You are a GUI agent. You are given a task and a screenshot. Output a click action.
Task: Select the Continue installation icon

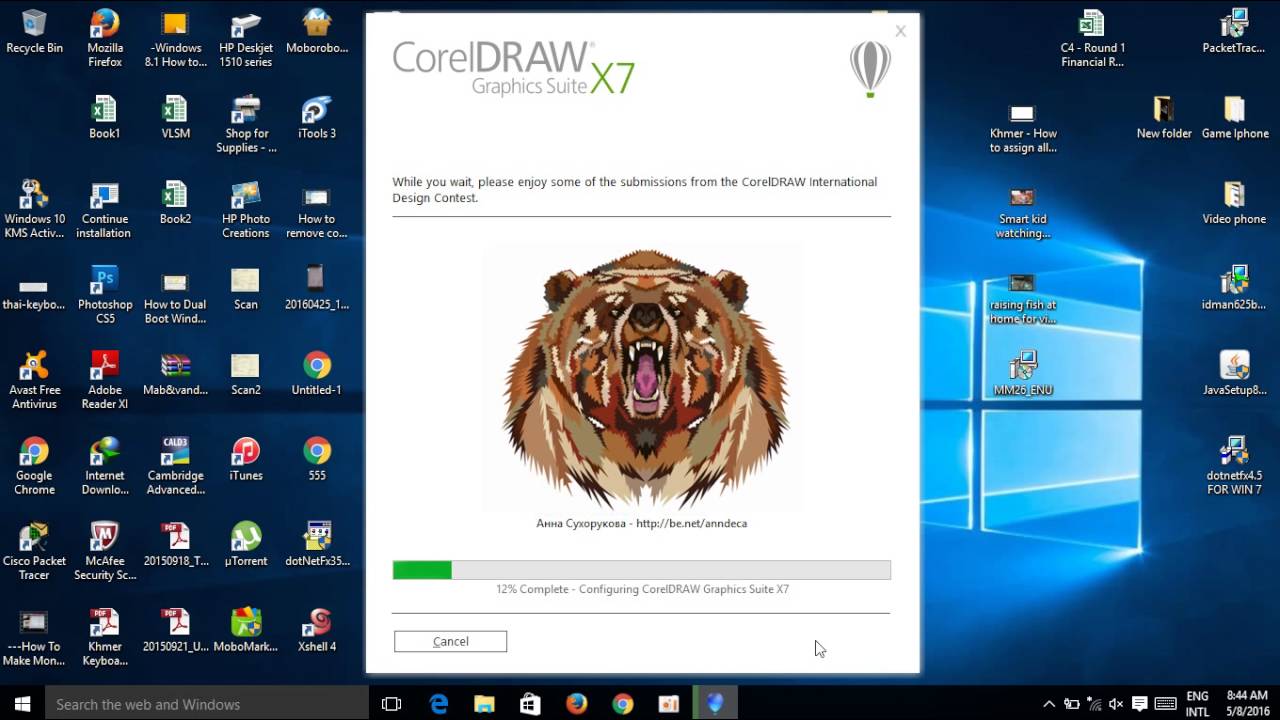coord(105,209)
